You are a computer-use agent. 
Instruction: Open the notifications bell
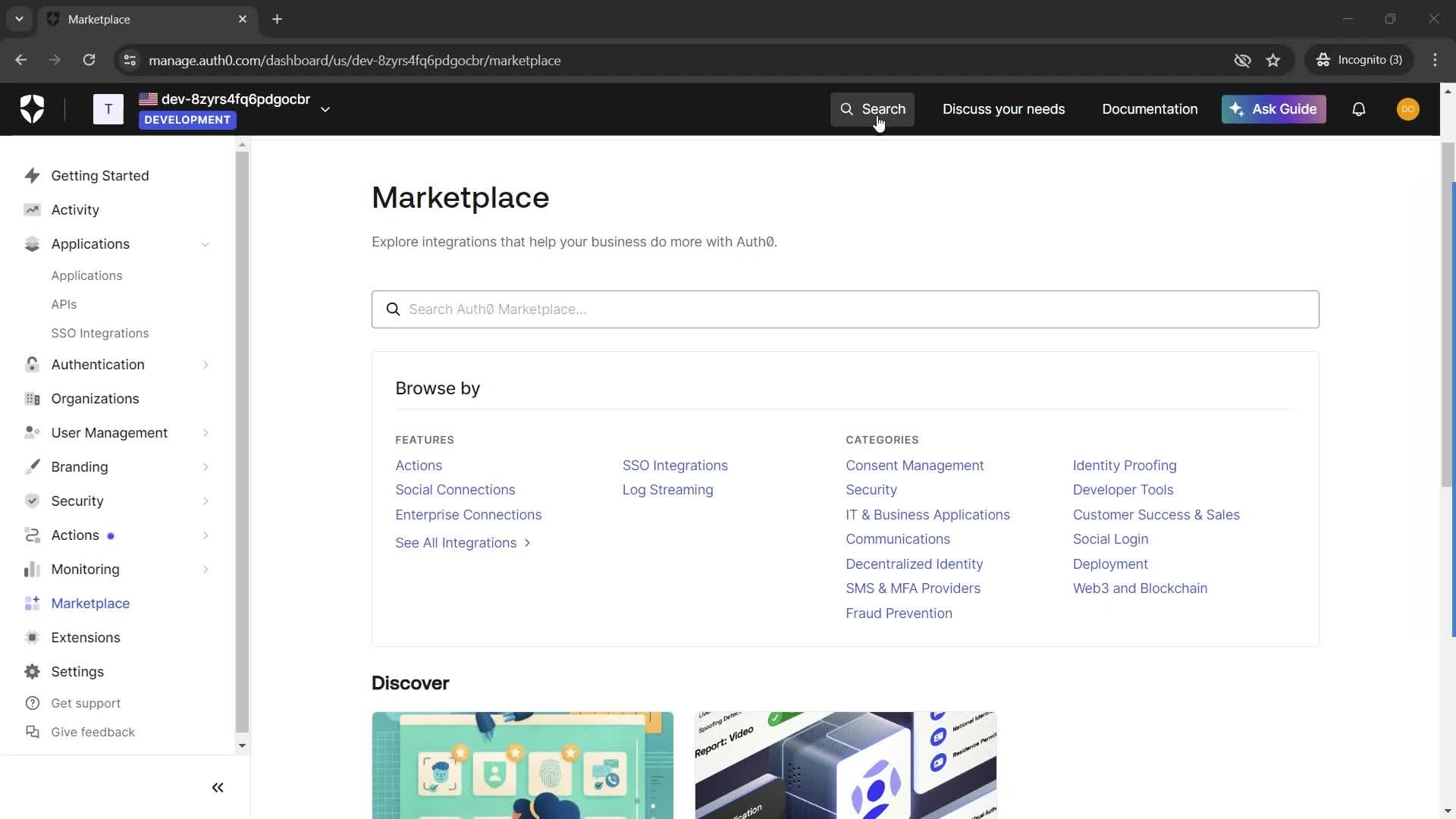click(x=1358, y=109)
